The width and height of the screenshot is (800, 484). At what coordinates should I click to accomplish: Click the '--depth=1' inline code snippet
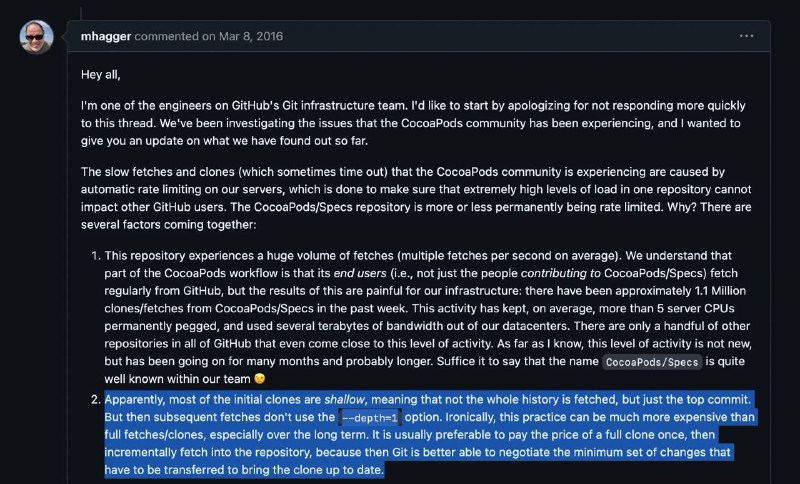point(369,418)
